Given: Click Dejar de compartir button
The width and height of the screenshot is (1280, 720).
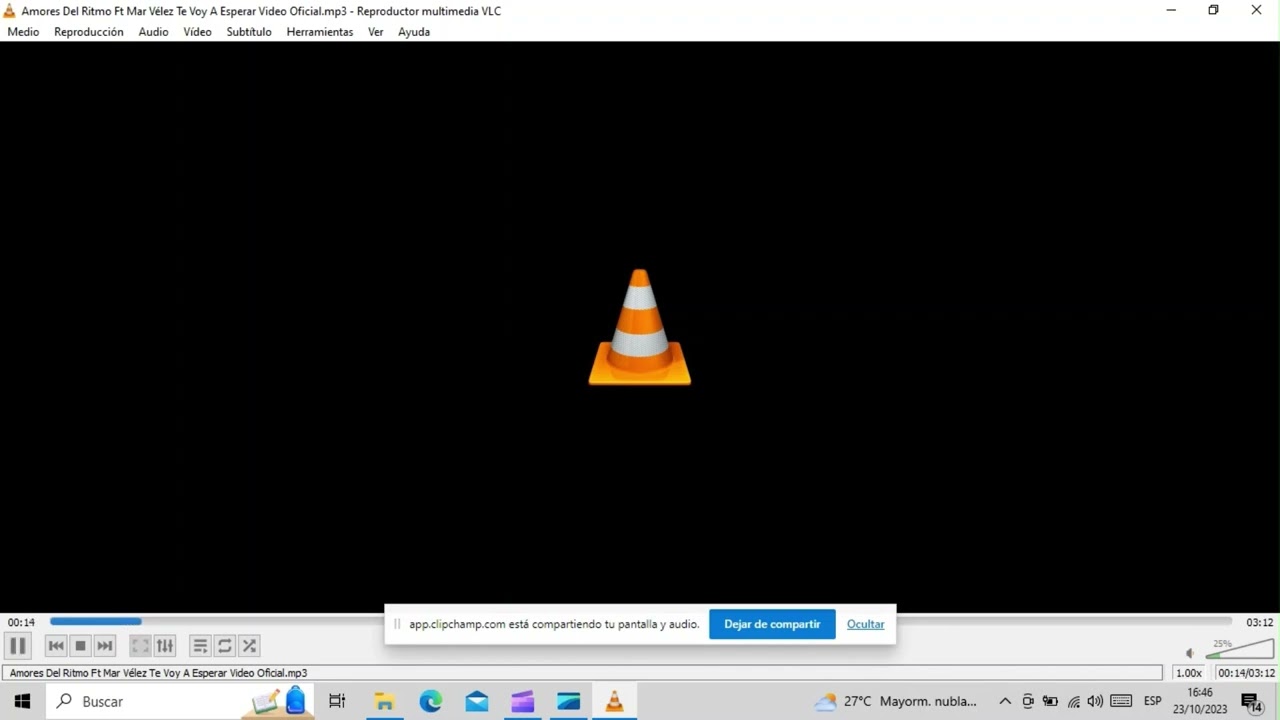Looking at the screenshot, I should click(772, 624).
